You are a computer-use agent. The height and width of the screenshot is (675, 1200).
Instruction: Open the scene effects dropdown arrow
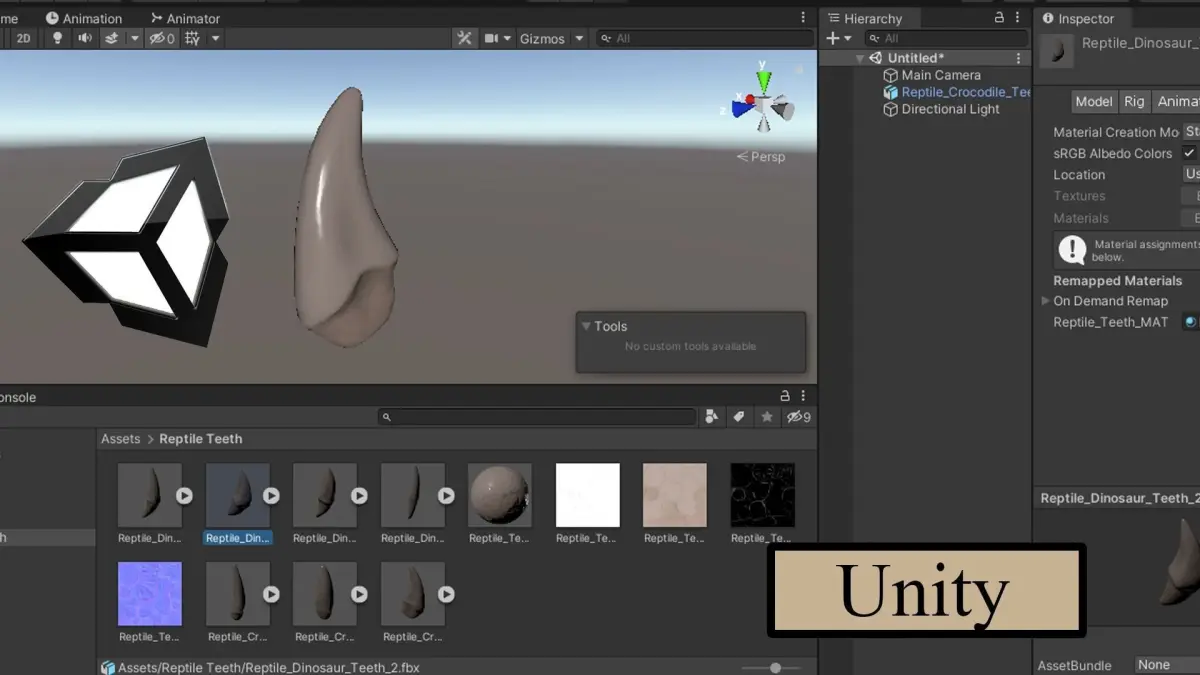134,38
